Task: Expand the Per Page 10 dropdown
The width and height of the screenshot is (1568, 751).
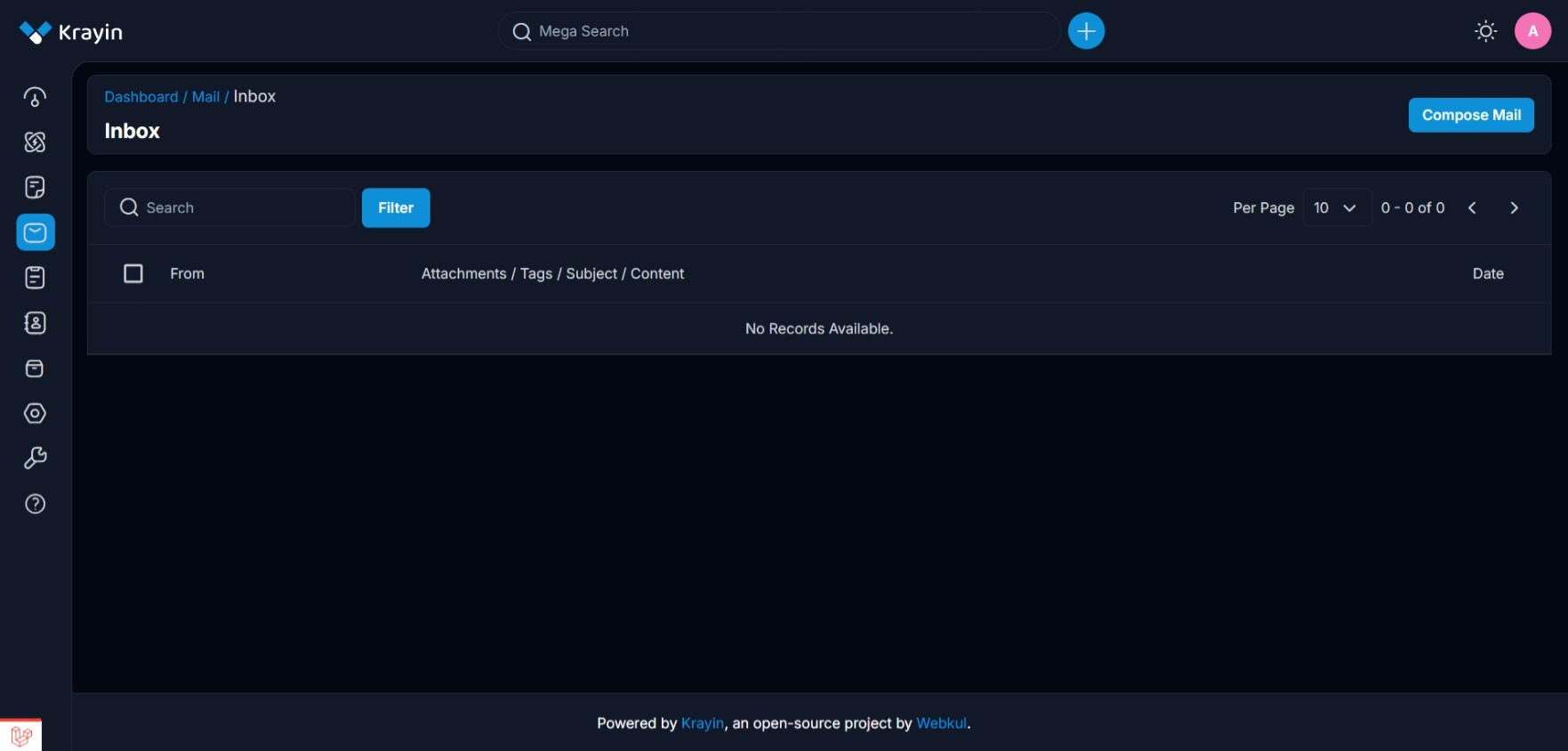Action: [1336, 207]
